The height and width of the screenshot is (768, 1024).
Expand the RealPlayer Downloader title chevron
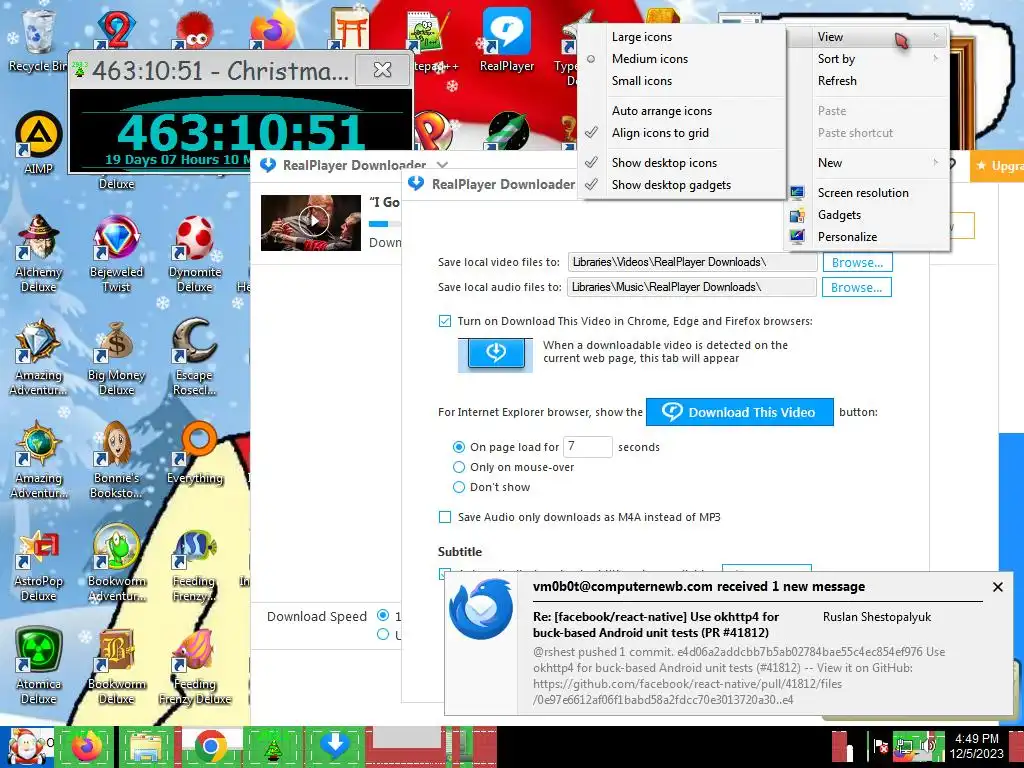pos(442,165)
